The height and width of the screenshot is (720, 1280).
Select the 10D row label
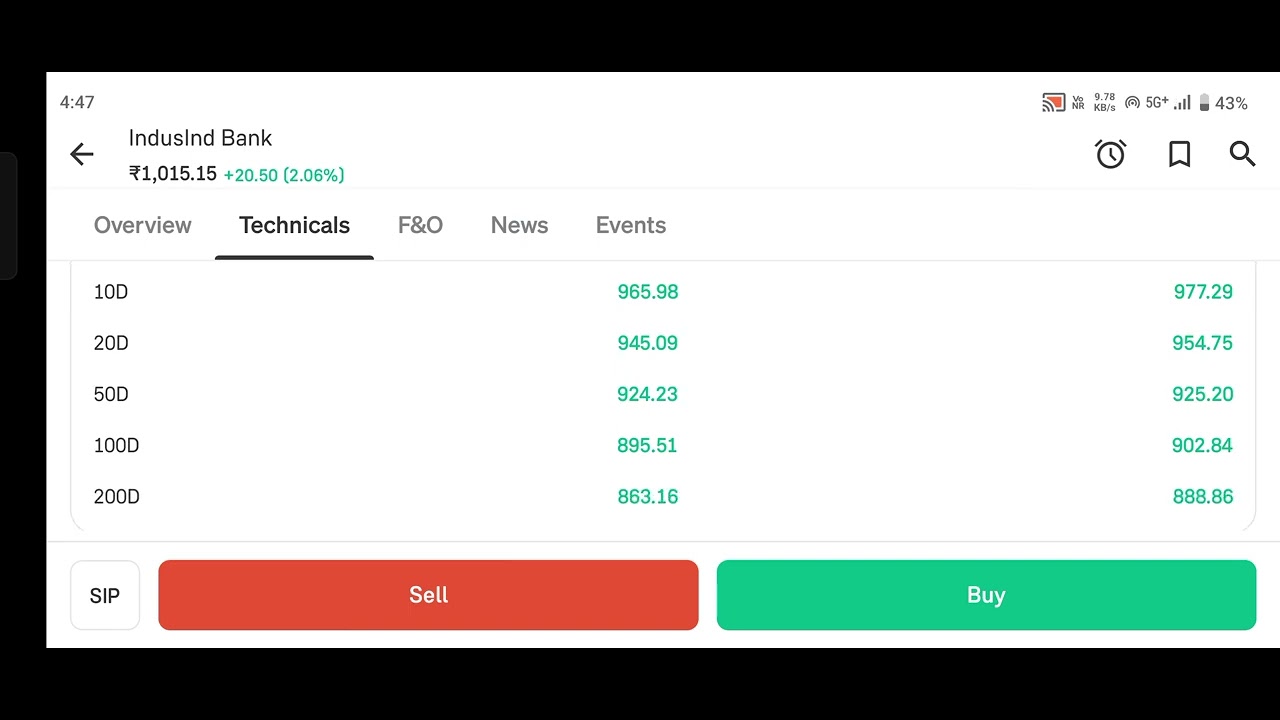(111, 292)
